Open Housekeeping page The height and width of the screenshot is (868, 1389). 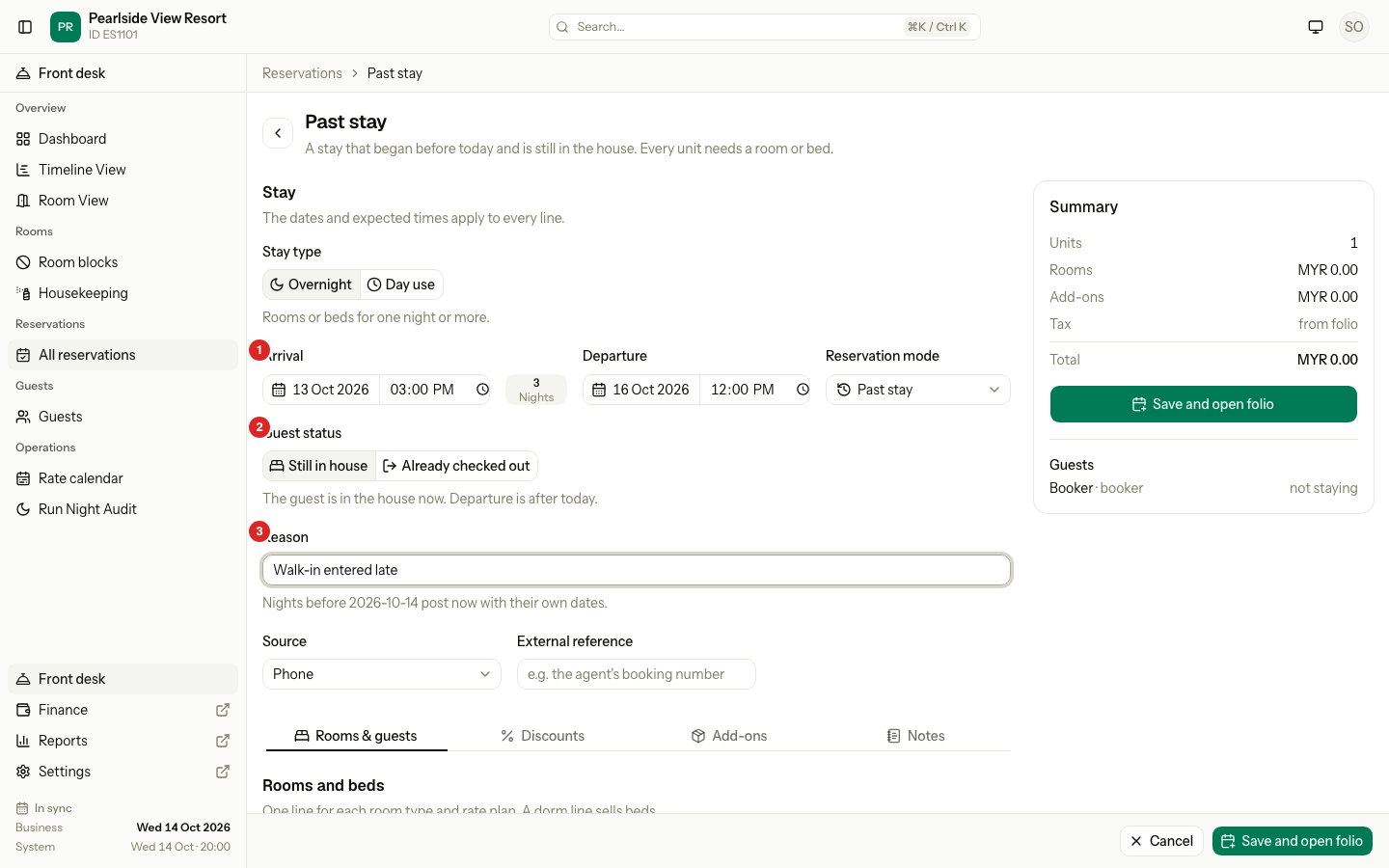pyautogui.click(x=123, y=293)
